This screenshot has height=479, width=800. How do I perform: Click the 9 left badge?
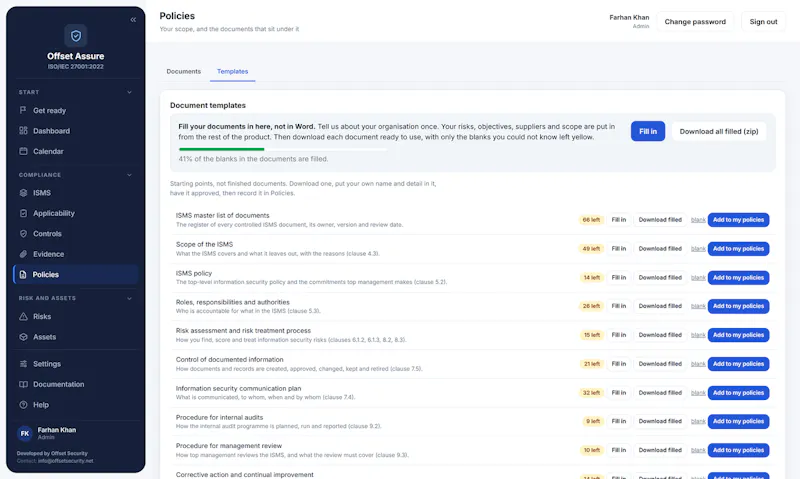click(593, 421)
